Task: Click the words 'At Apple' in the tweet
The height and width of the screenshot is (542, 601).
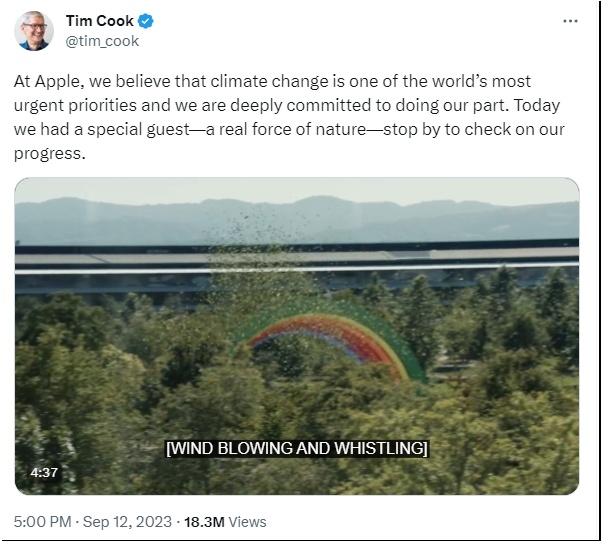Action: [x=46, y=81]
